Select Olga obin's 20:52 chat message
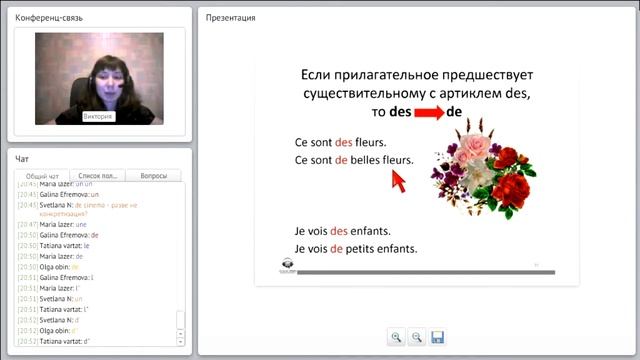This screenshot has height=360, width=640. pyautogui.click(x=48, y=331)
